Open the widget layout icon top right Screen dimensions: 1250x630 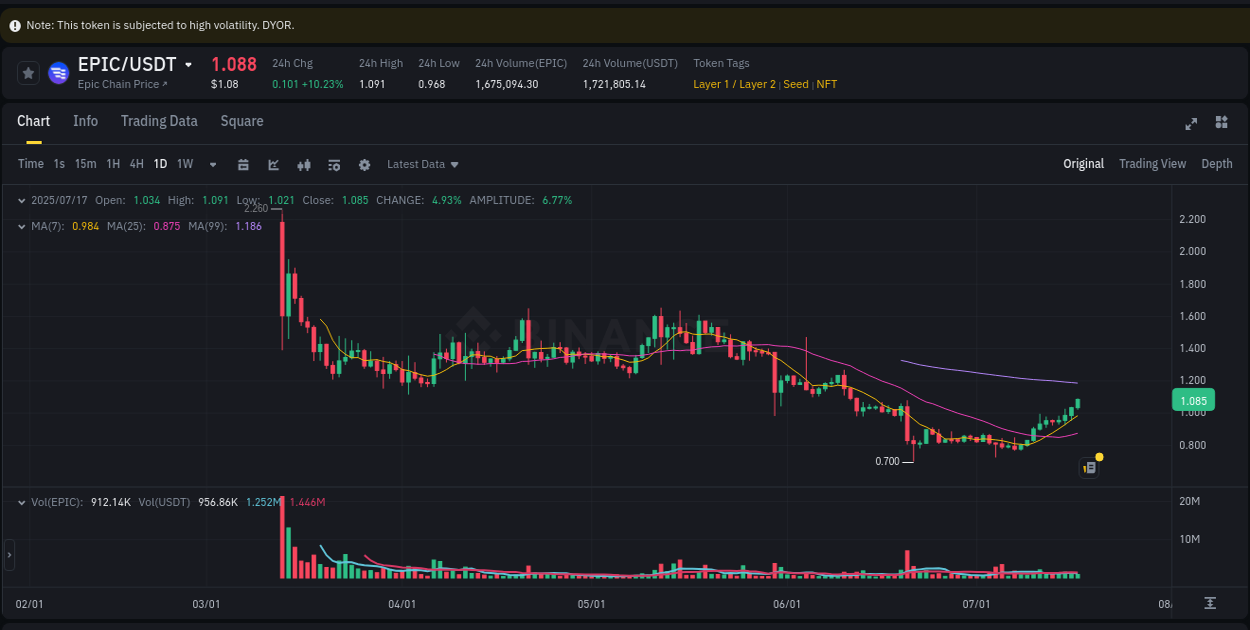tap(1221, 123)
